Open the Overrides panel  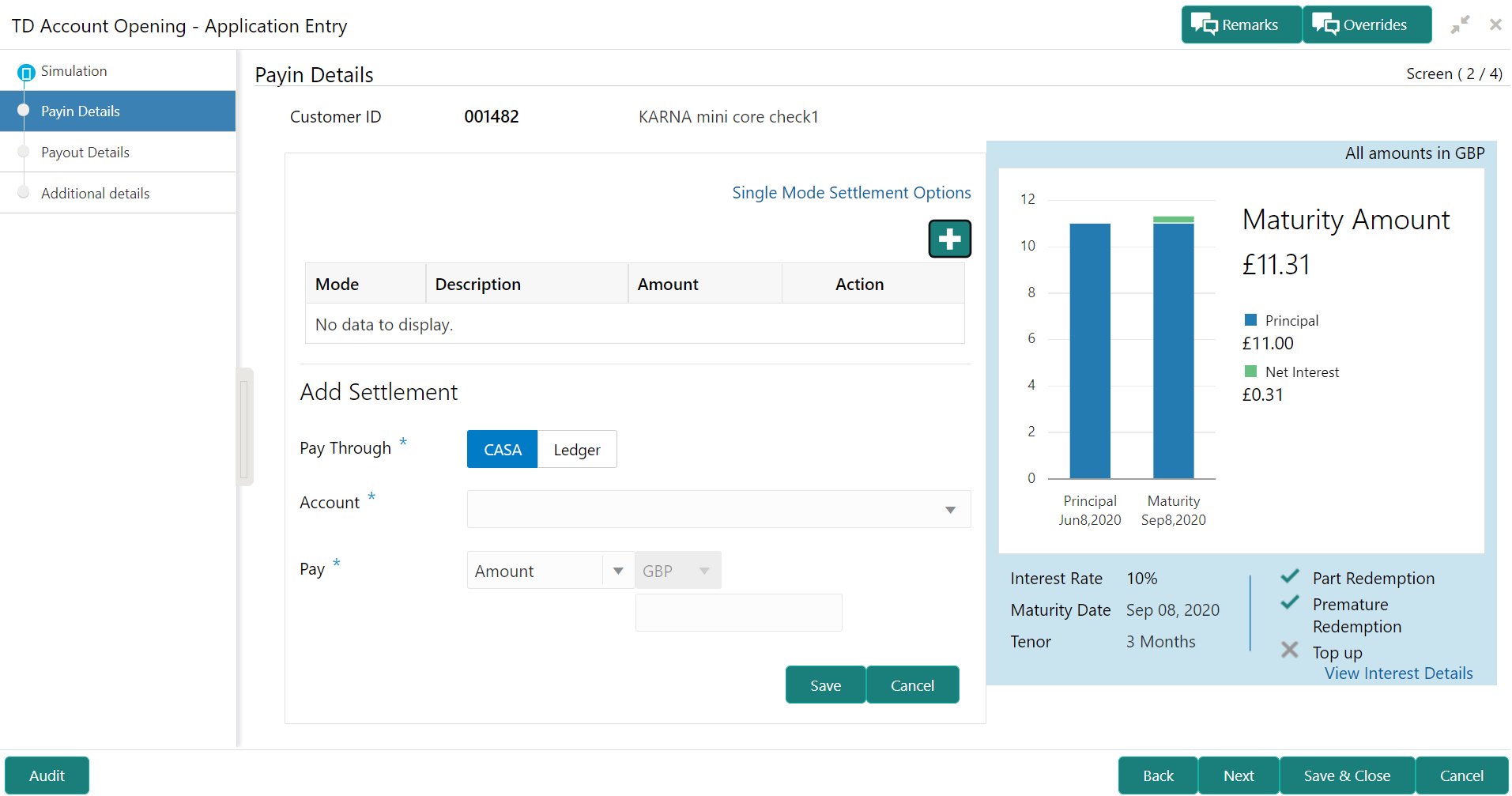1367,25
